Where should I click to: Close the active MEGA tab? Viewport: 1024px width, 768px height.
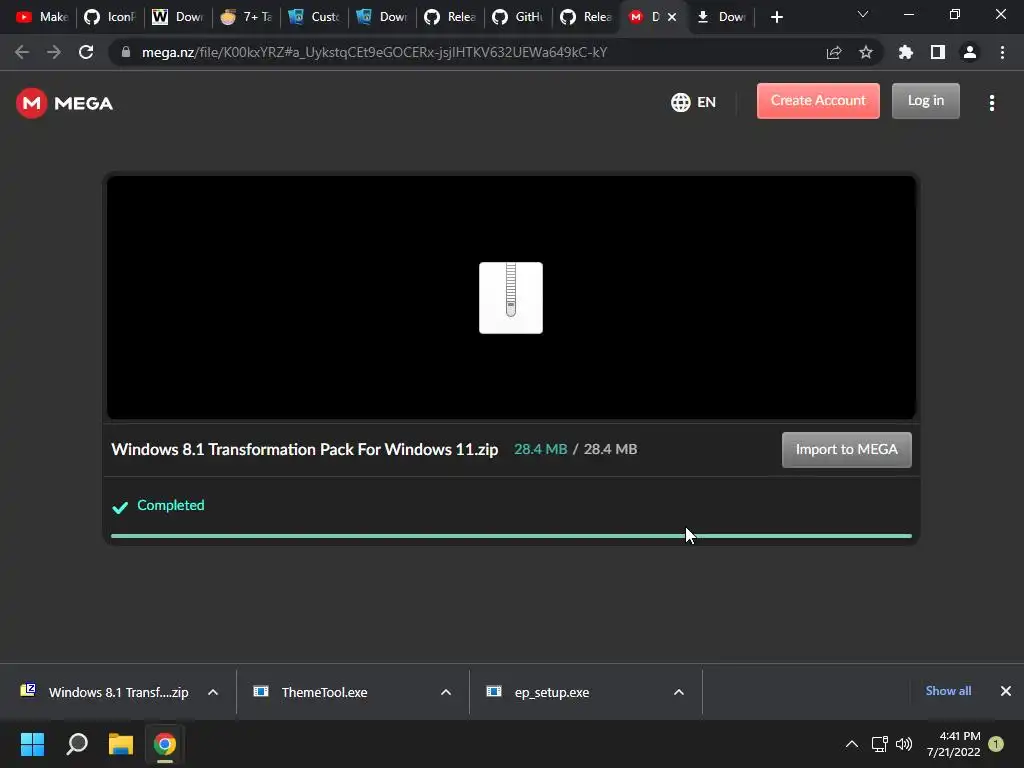[x=671, y=17]
